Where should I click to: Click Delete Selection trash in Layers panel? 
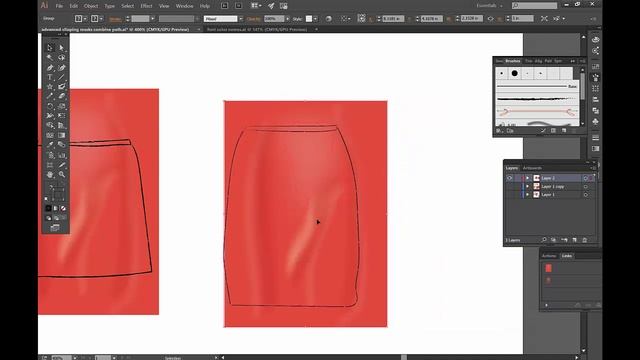tap(584, 240)
